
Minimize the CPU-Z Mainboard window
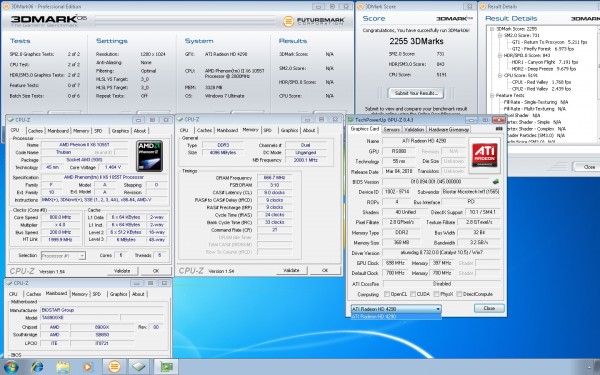pos(137,283)
